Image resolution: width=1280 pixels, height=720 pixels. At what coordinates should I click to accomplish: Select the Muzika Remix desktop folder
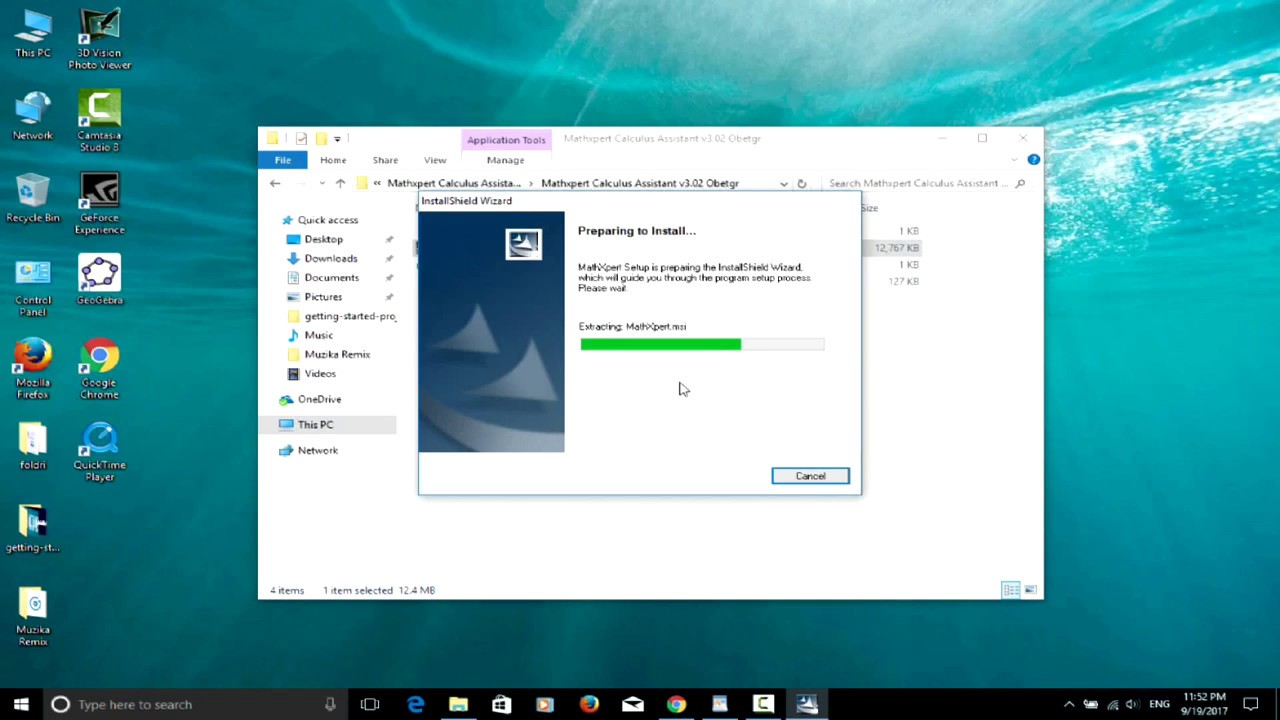[33, 616]
